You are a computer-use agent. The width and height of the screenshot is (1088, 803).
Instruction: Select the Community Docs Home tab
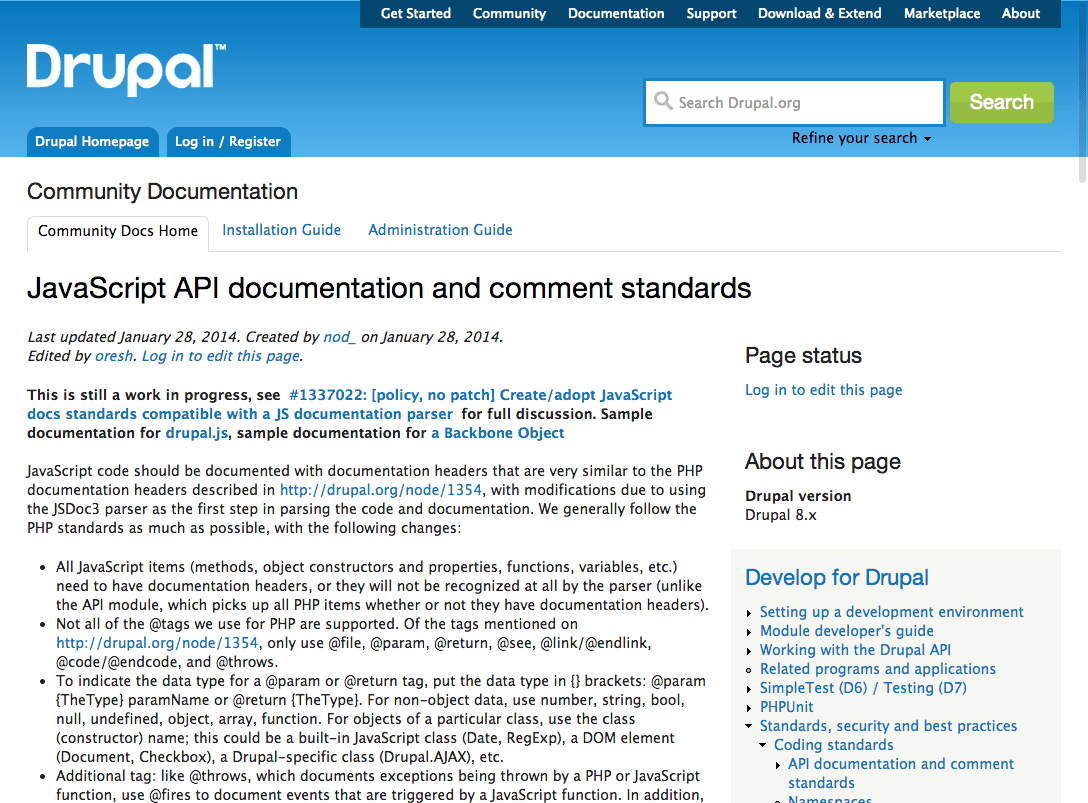pyautogui.click(x=118, y=231)
